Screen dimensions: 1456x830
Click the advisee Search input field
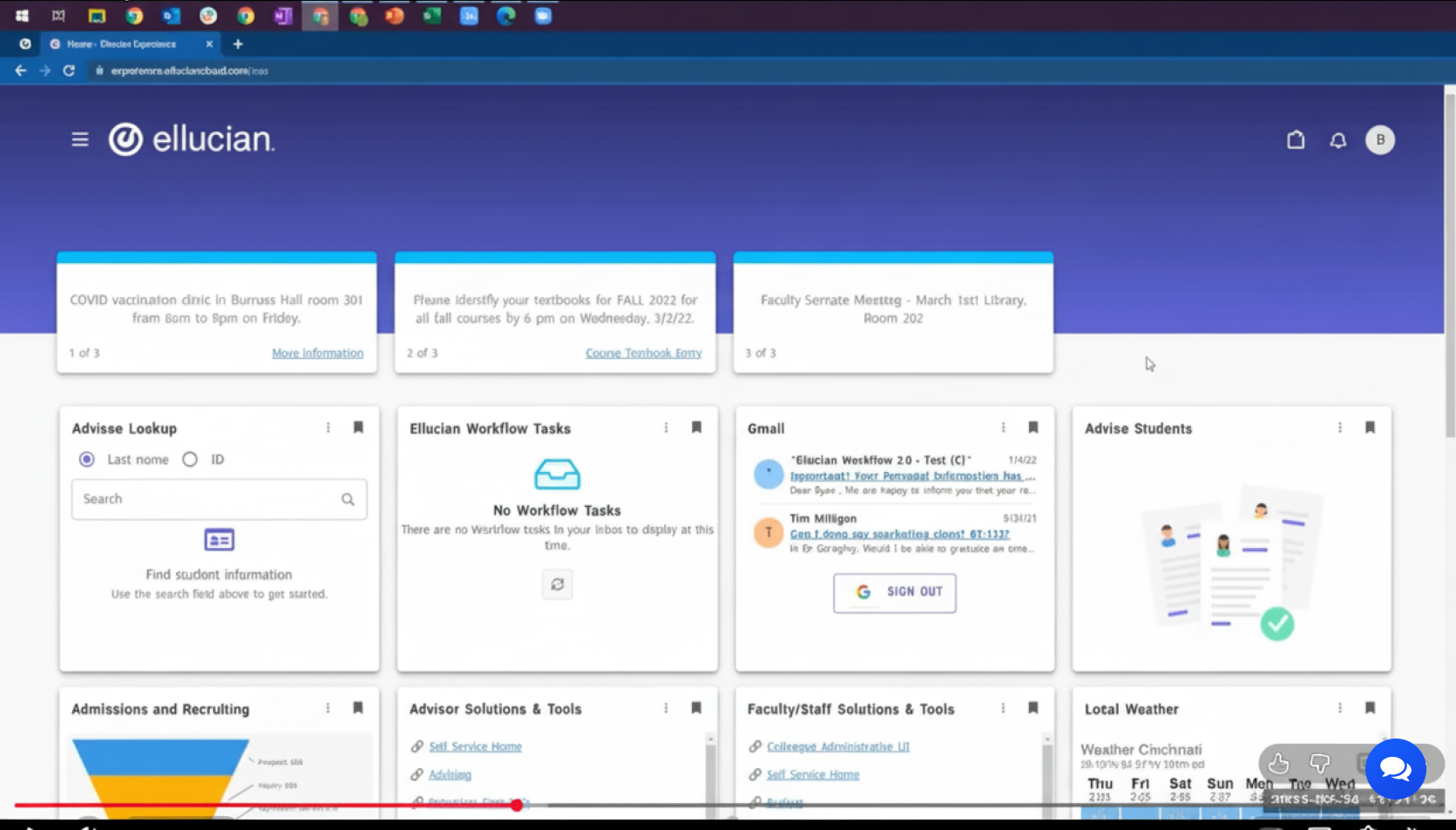click(219, 499)
